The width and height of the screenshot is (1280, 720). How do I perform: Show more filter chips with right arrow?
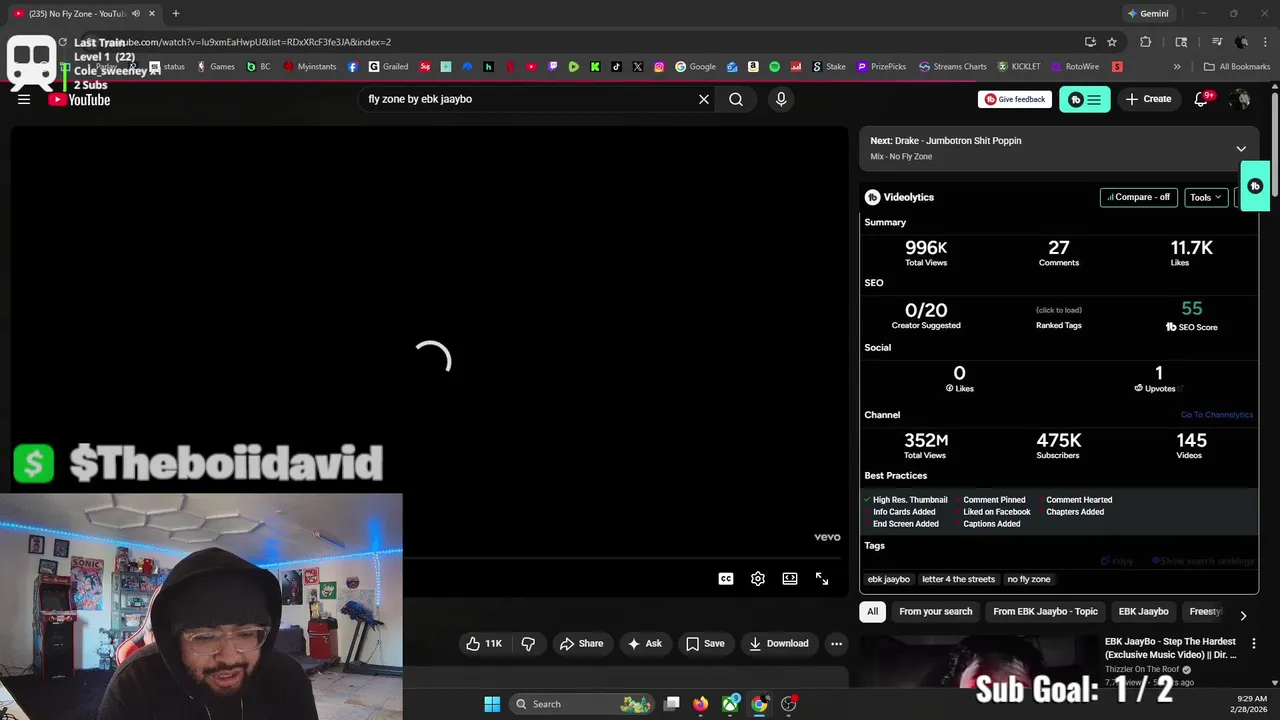pyautogui.click(x=1243, y=616)
